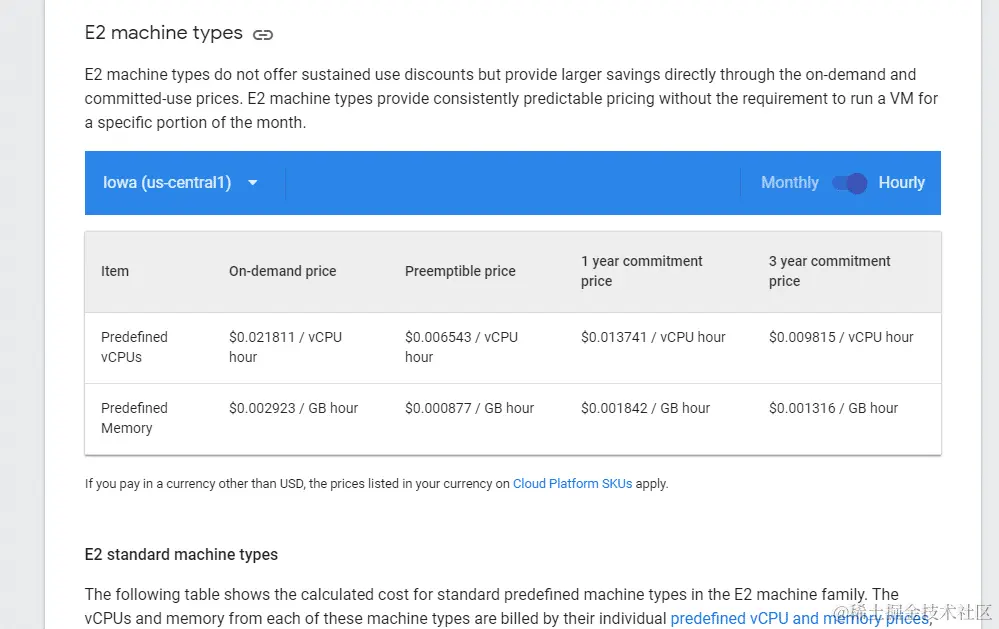Click the 1 year commitment price header
The width and height of the screenshot is (999, 629).
tap(641, 271)
